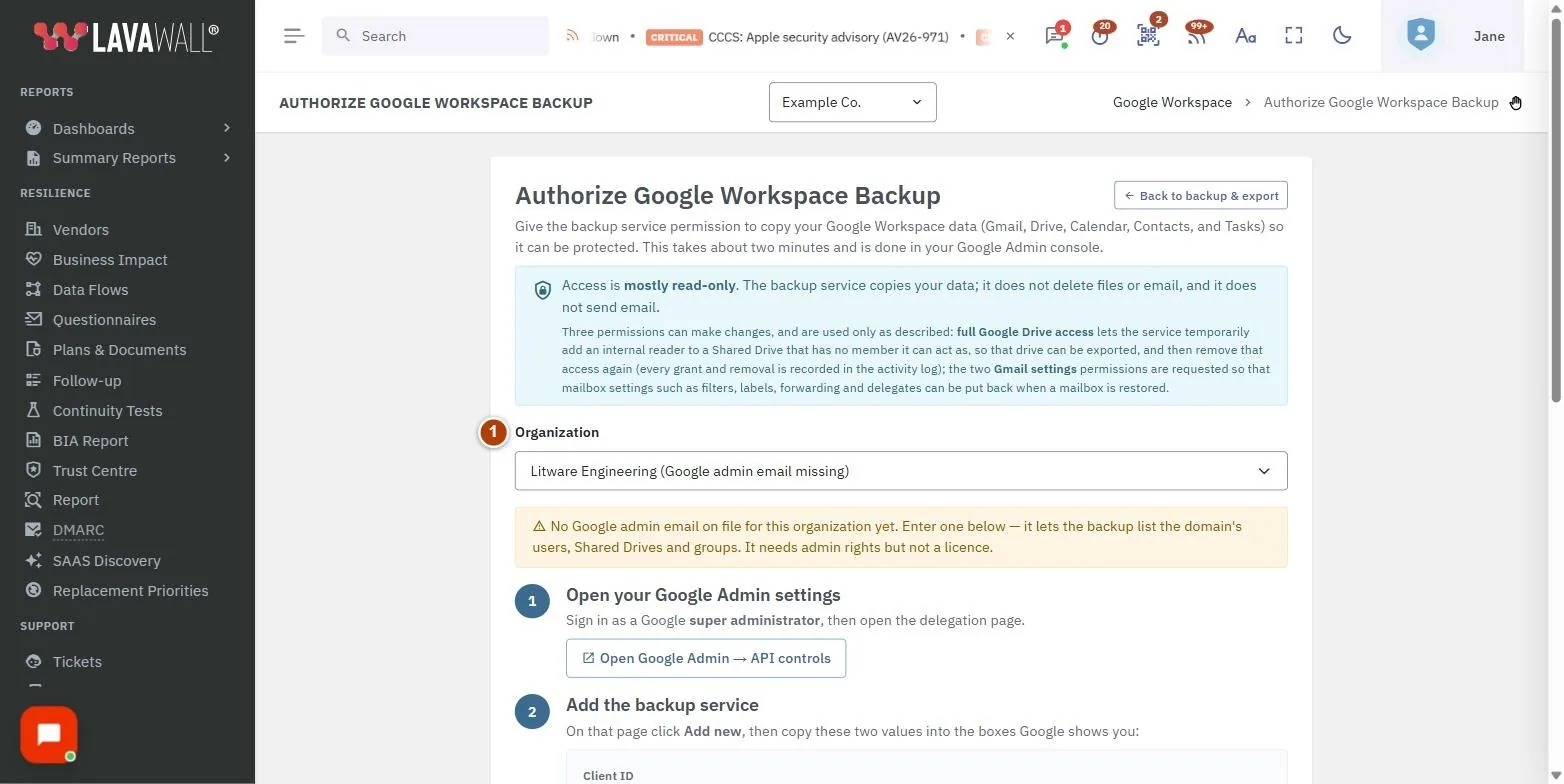Open the chat messages icon
The image size is (1564, 784).
[1054, 36]
